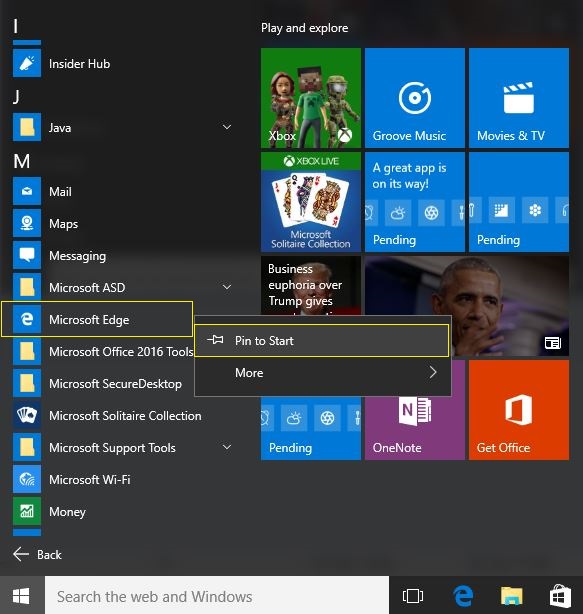
Task: Open the Xbox tile
Action: (311, 98)
